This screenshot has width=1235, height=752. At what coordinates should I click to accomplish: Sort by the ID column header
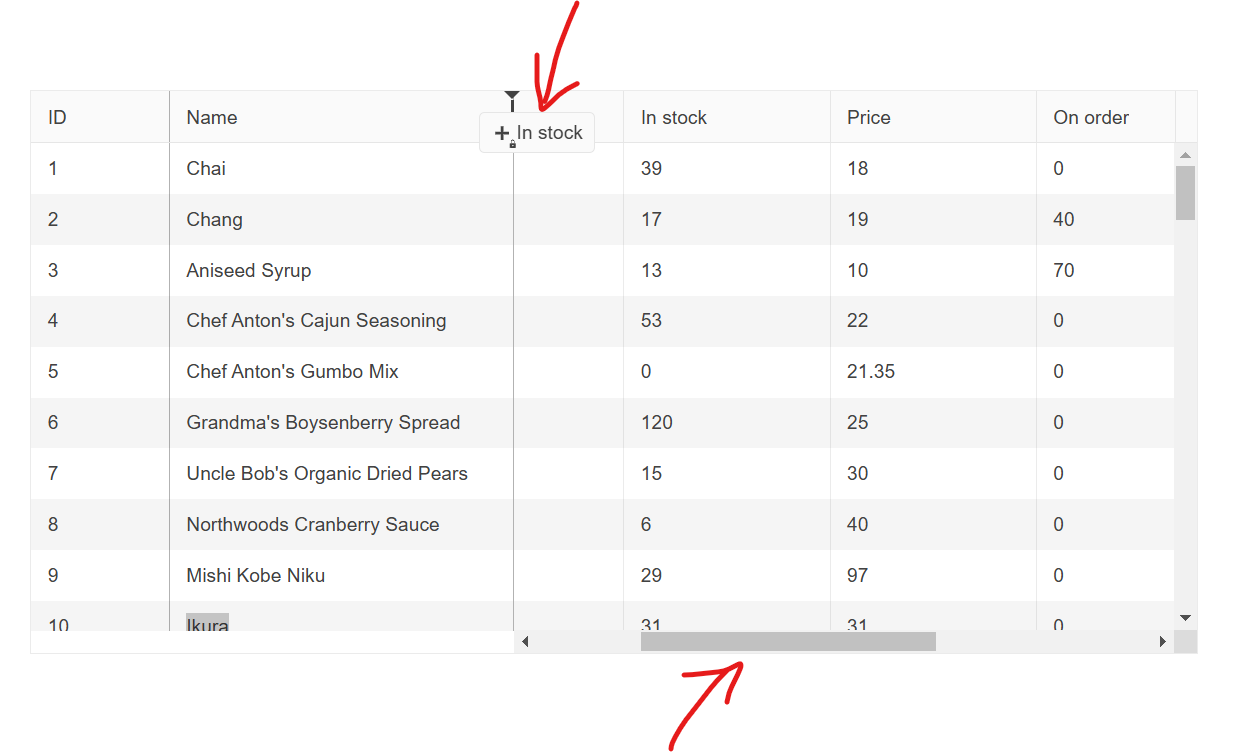point(58,117)
